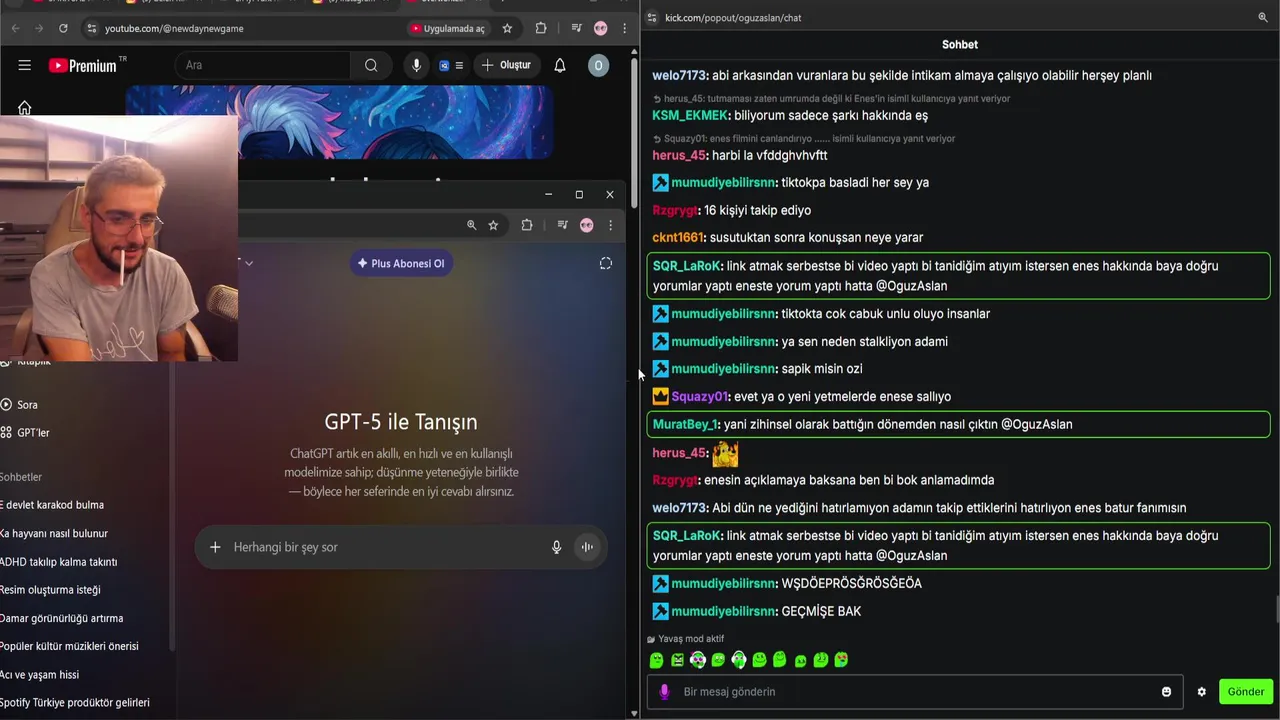The width and height of the screenshot is (1280, 720).
Task: Click the Uygulamada aç chip in address bar
Action: pyautogui.click(x=447, y=29)
